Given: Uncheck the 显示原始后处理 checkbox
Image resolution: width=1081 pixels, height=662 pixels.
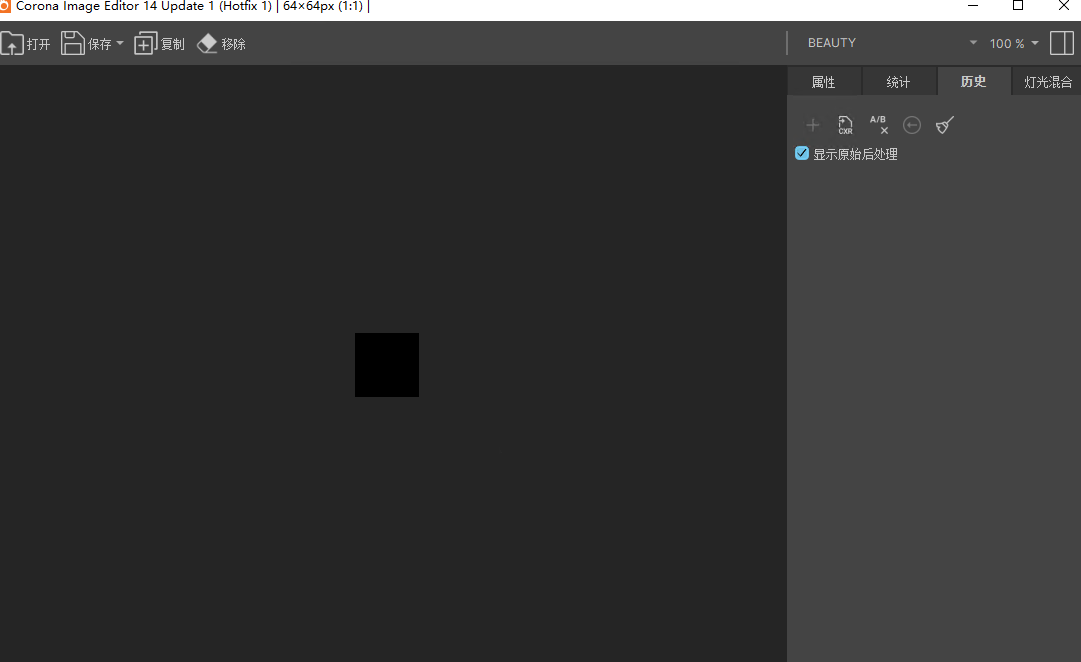Looking at the screenshot, I should [802, 153].
